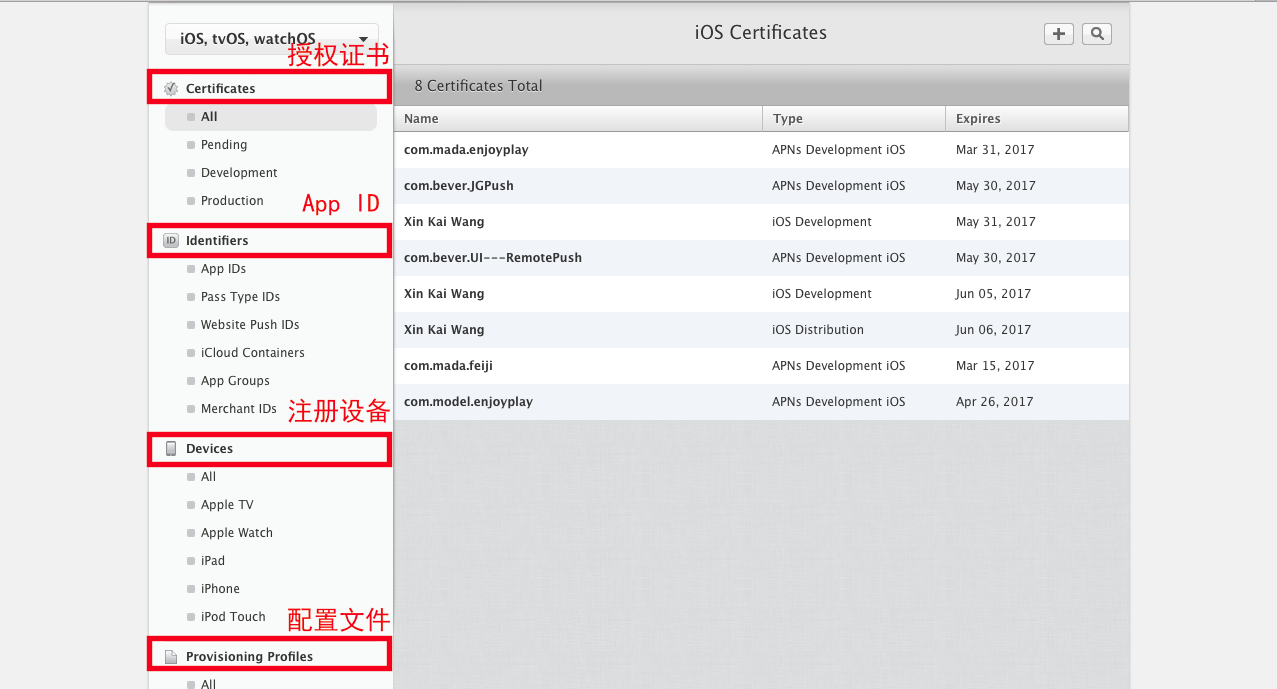Image resolution: width=1277 pixels, height=689 pixels.
Task: Click the Devices phone icon
Action: (x=171, y=448)
